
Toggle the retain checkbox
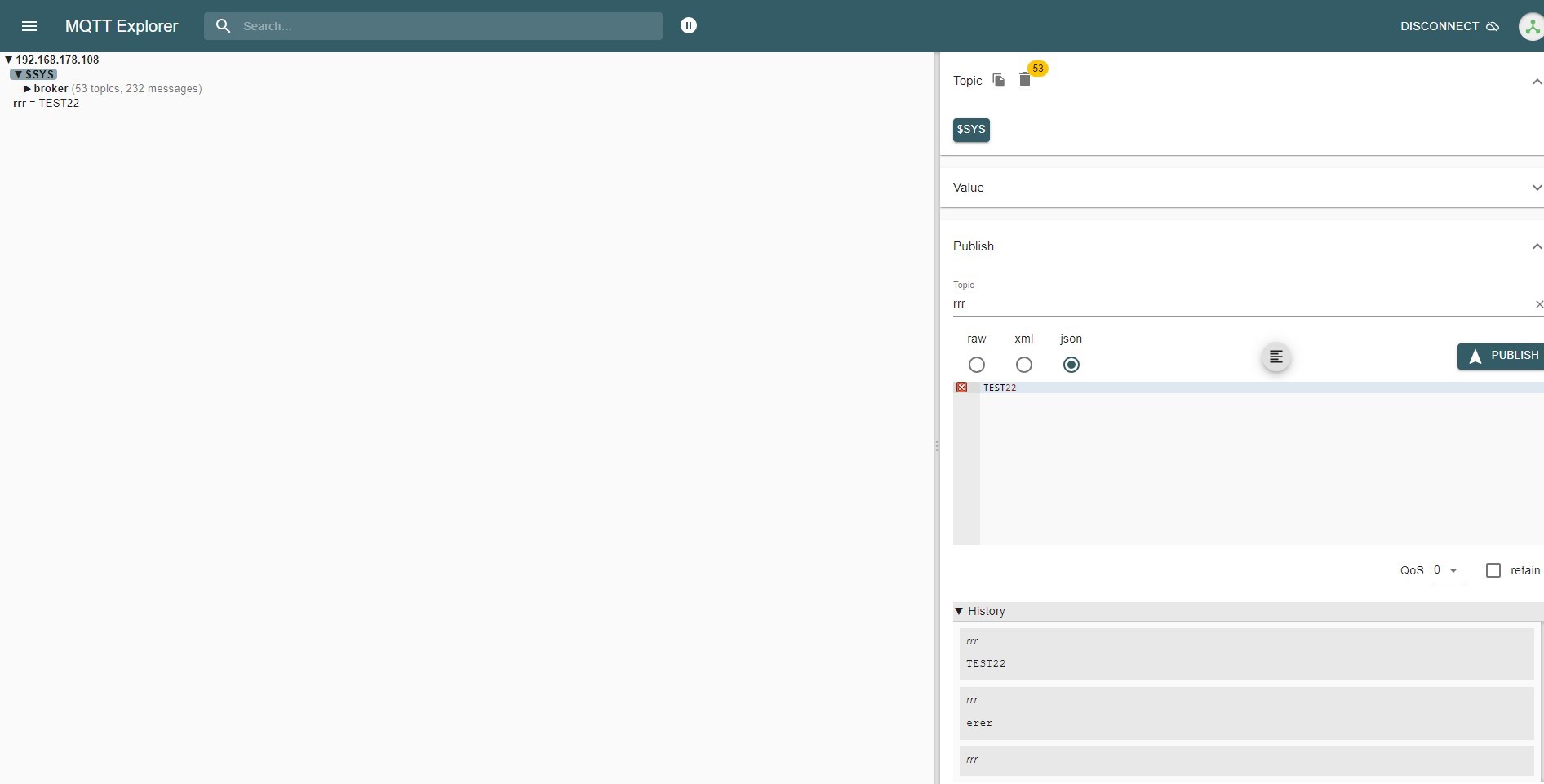[1493, 570]
